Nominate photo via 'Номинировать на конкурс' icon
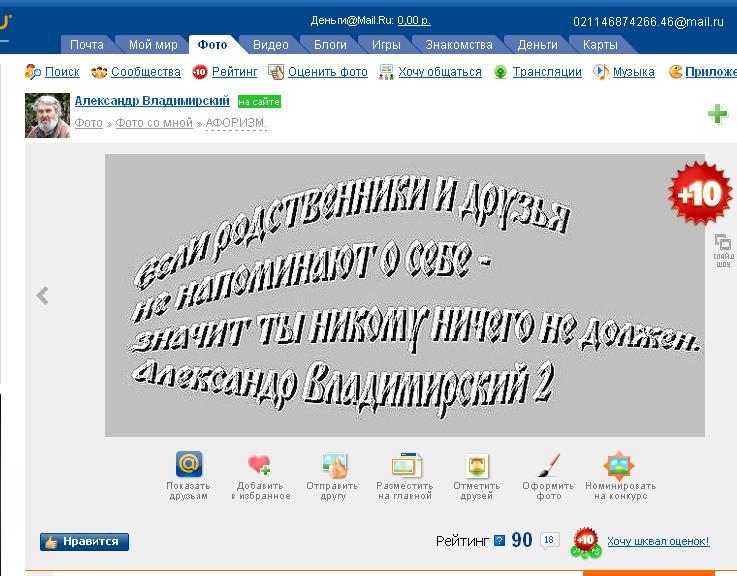 (619, 466)
